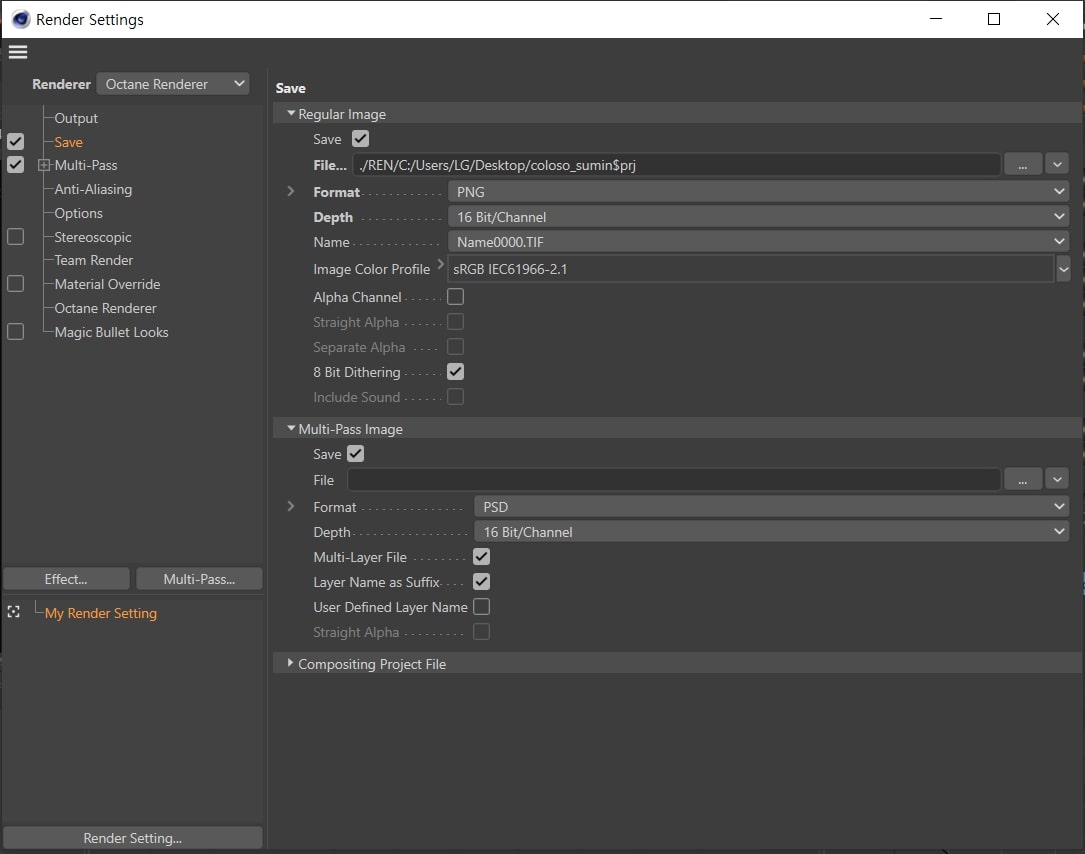The height and width of the screenshot is (854, 1085).
Task: Expand Regular Image Format options chevron
Action: (291, 191)
